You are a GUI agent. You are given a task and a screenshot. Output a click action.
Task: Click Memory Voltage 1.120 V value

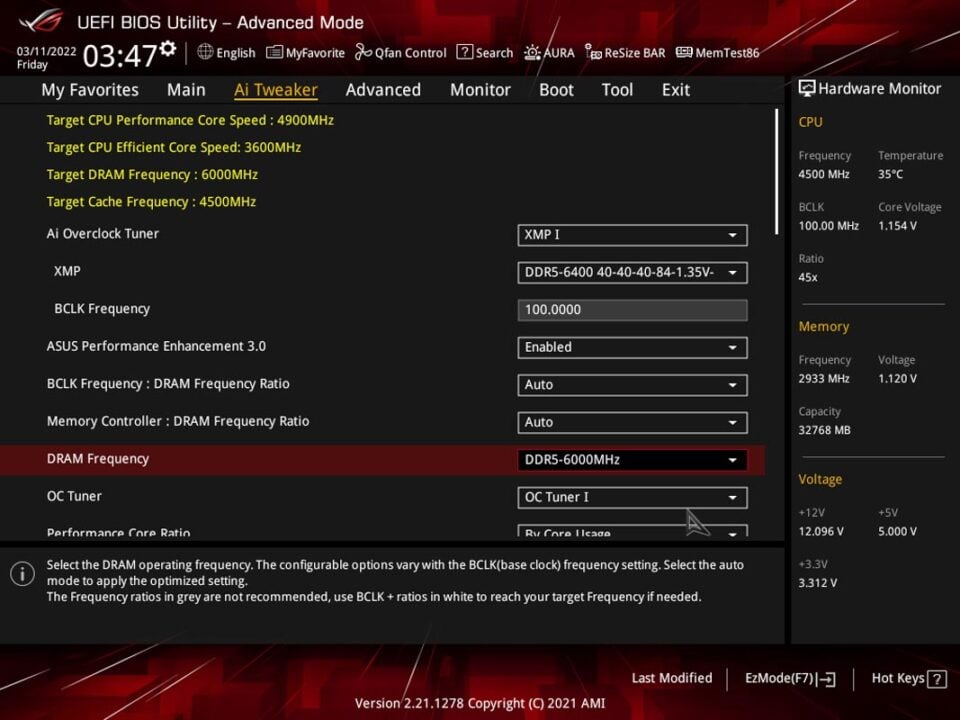click(x=897, y=379)
